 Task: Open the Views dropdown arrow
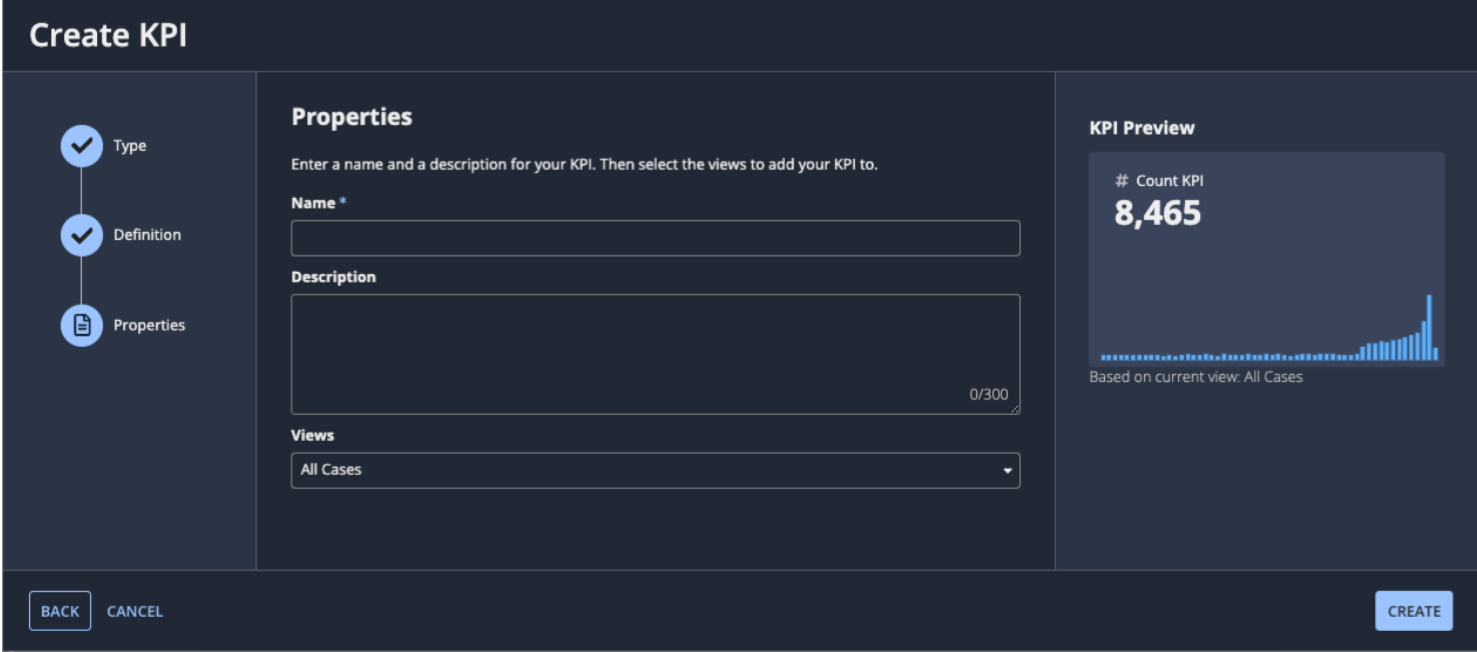1007,471
